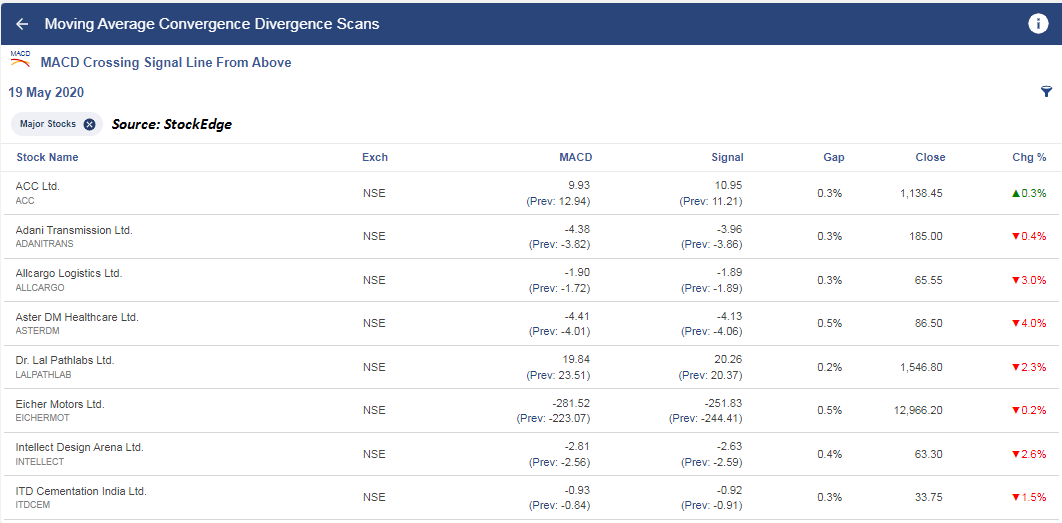Open Adani Transmission Ltd. stock
The width and height of the screenshot is (1062, 523).
point(531,236)
